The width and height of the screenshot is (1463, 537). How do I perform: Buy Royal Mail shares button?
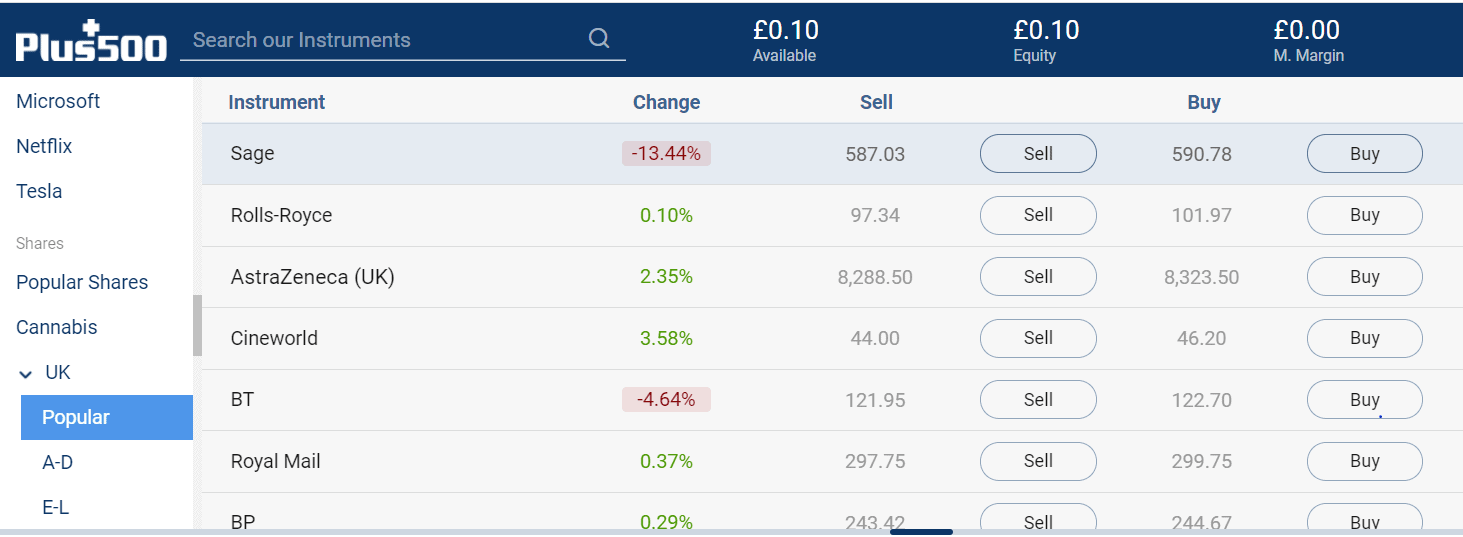click(1364, 461)
